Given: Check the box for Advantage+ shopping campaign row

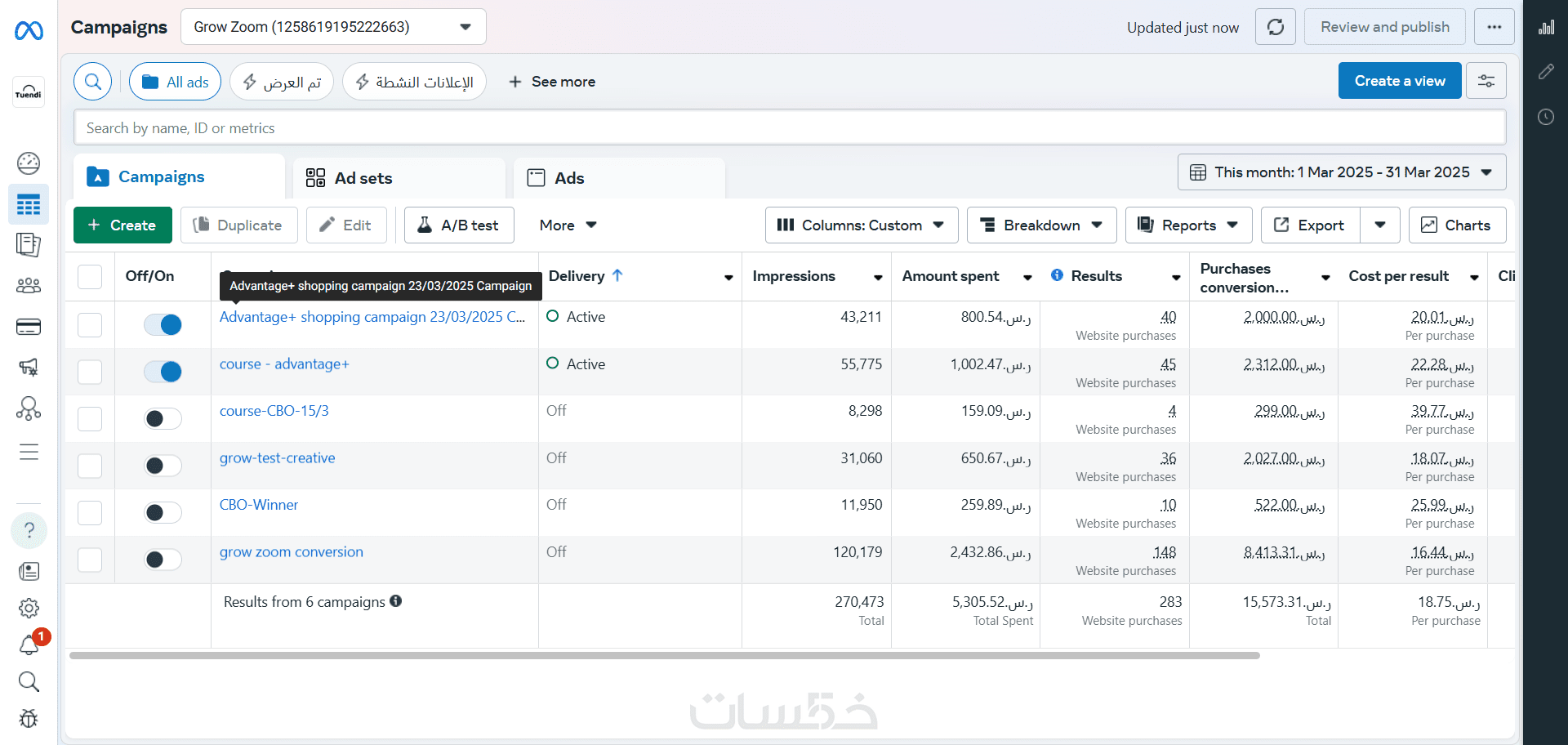Looking at the screenshot, I should tap(90, 325).
